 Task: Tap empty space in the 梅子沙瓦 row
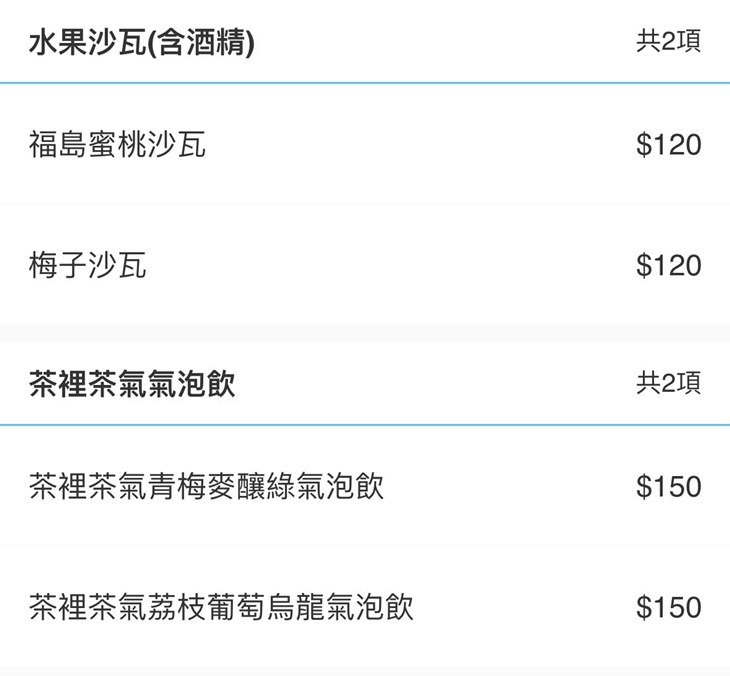[x=391, y=265]
